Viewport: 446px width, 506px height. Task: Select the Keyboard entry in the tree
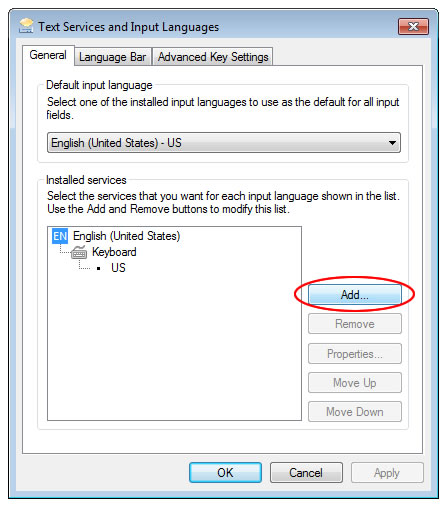click(114, 252)
